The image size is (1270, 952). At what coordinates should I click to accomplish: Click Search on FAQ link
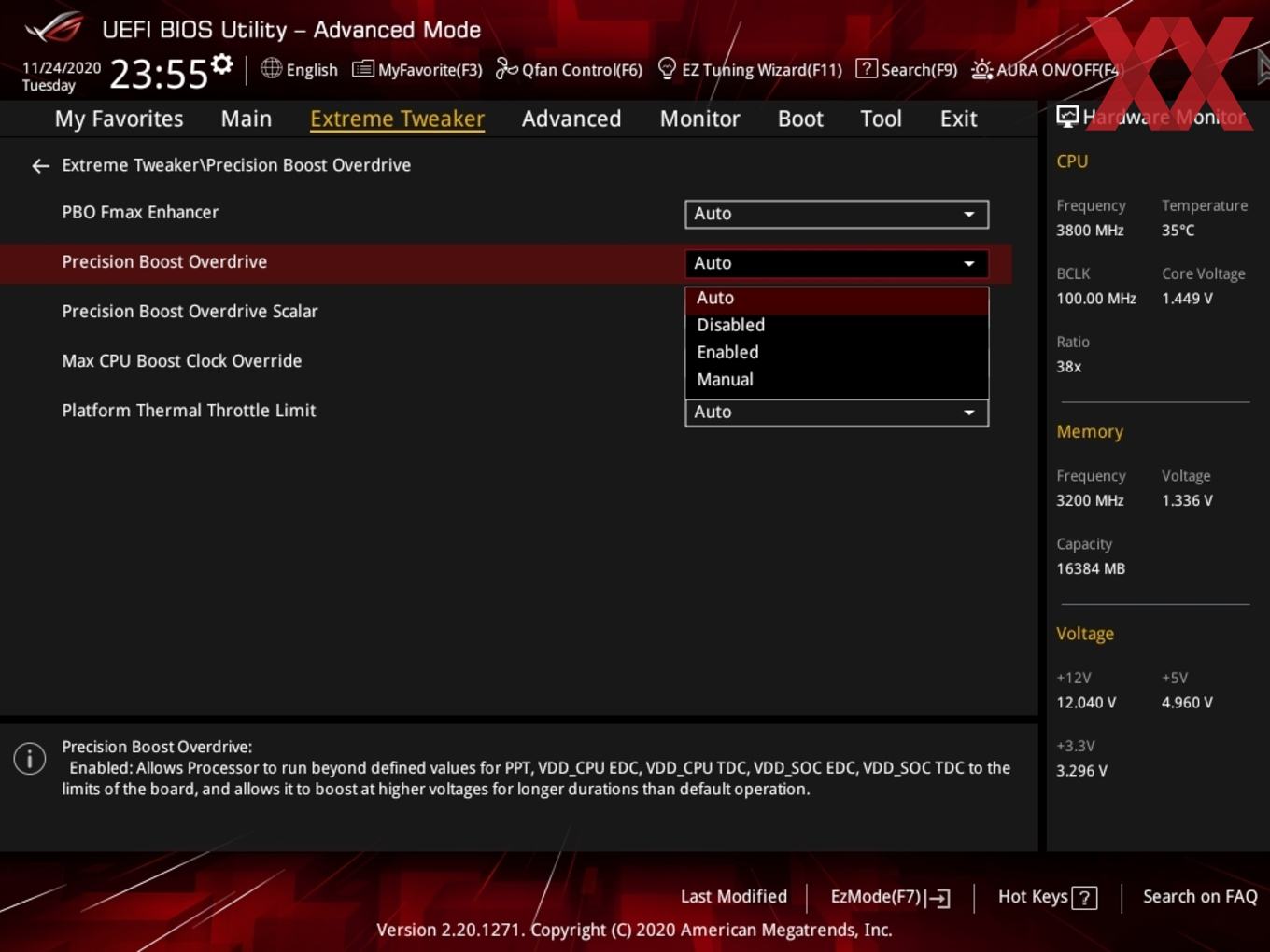pos(1200,897)
